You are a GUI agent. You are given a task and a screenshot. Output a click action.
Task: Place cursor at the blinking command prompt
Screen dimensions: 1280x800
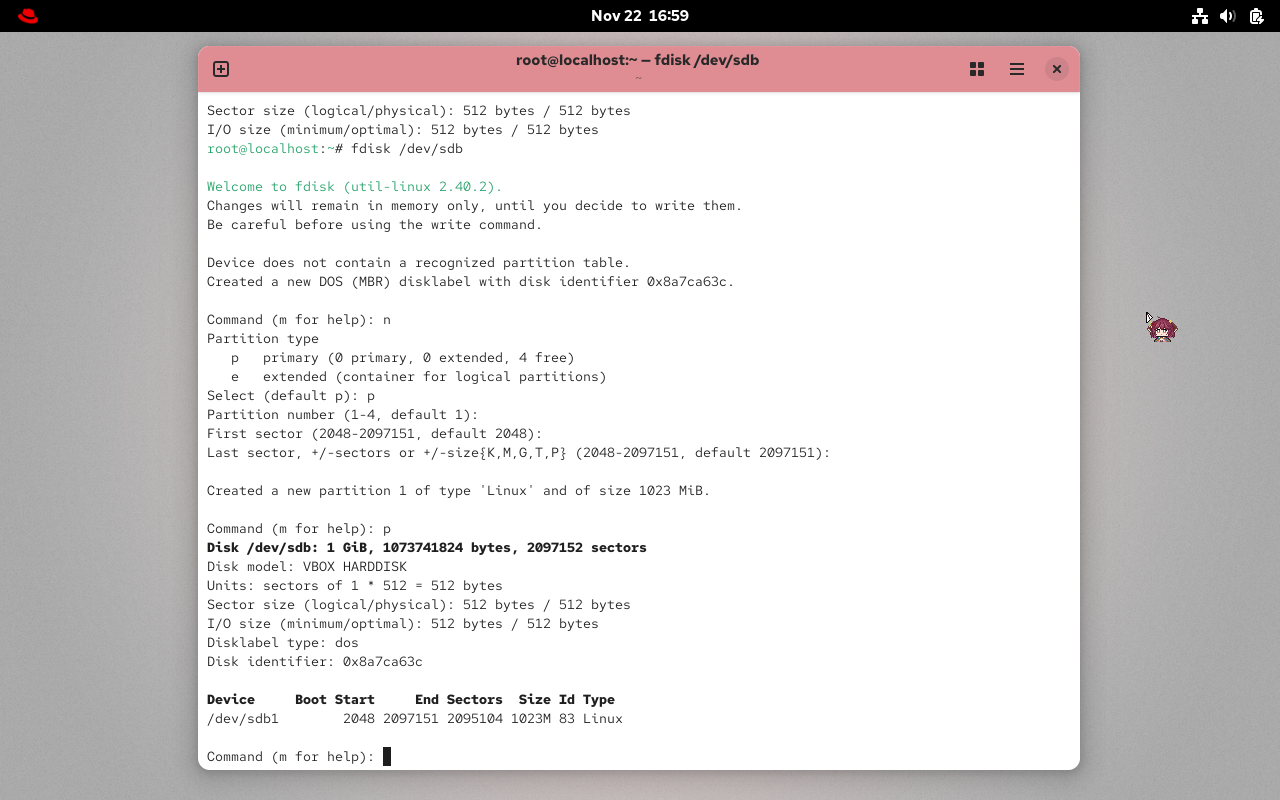pyautogui.click(x=385, y=756)
